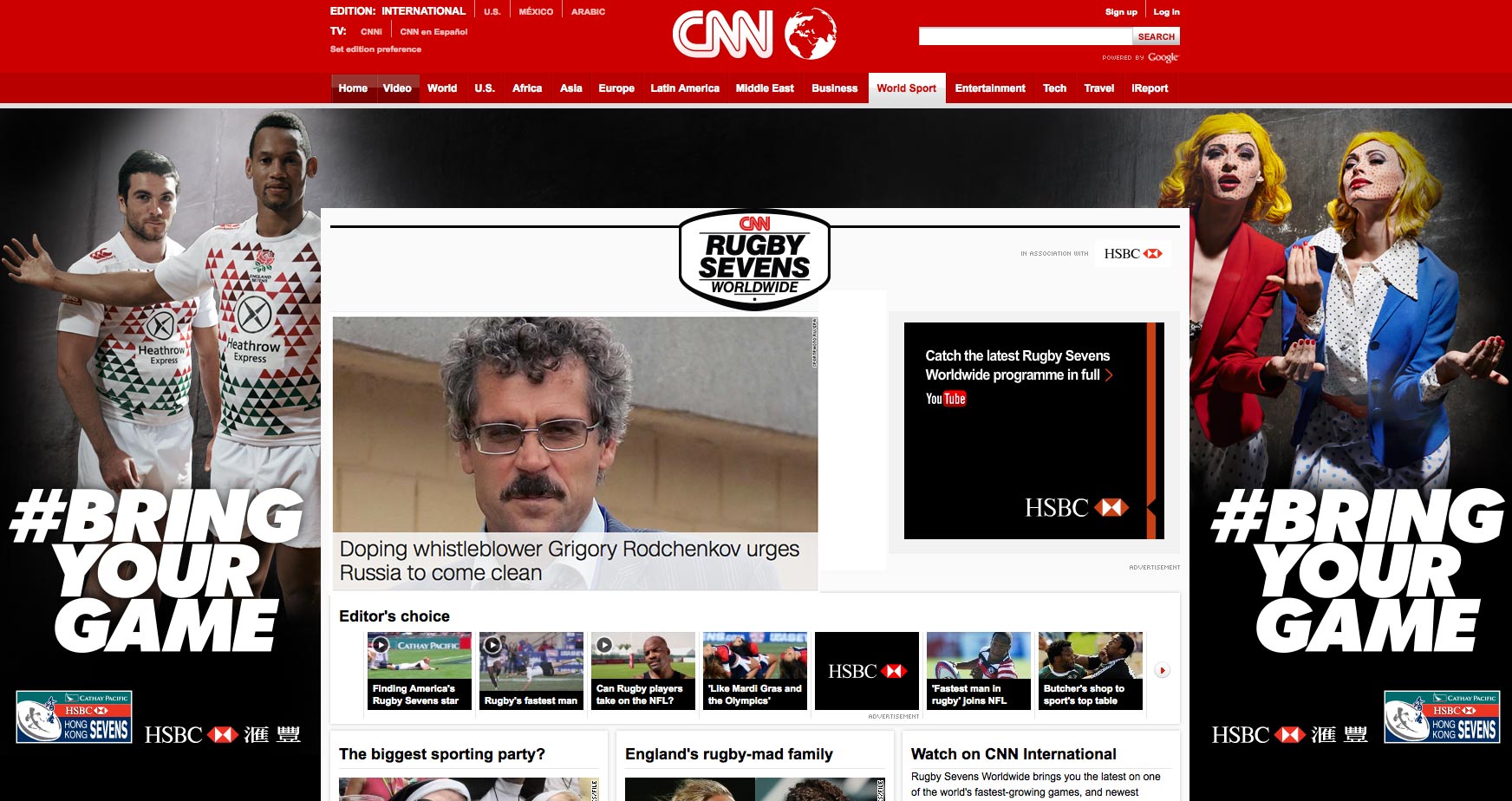The image size is (1512, 801).
Task: Click the YouTube logo in HSBC ad
Action: click(x=945, y=399)
